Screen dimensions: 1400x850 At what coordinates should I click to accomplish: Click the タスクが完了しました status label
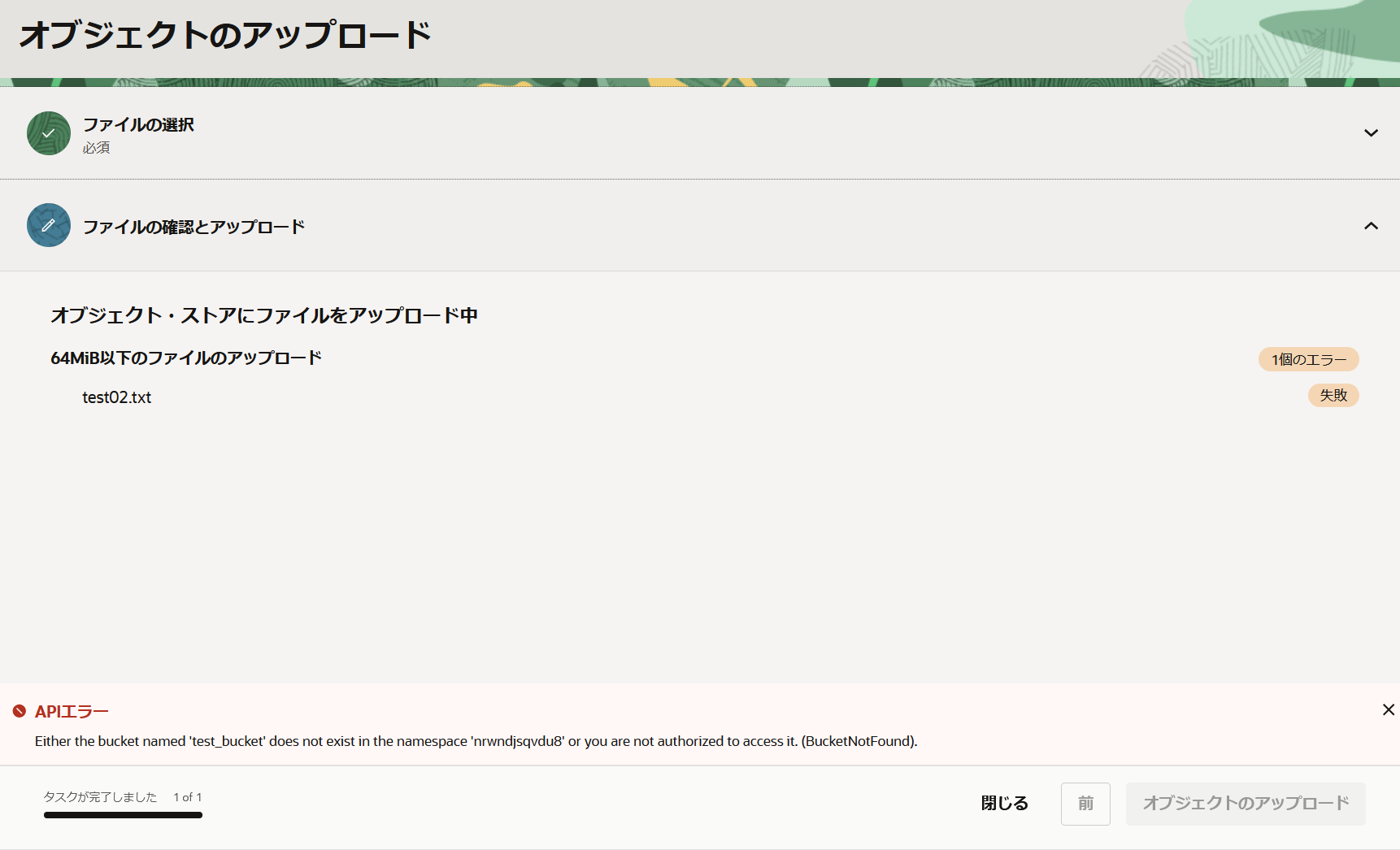pos(100,797)
